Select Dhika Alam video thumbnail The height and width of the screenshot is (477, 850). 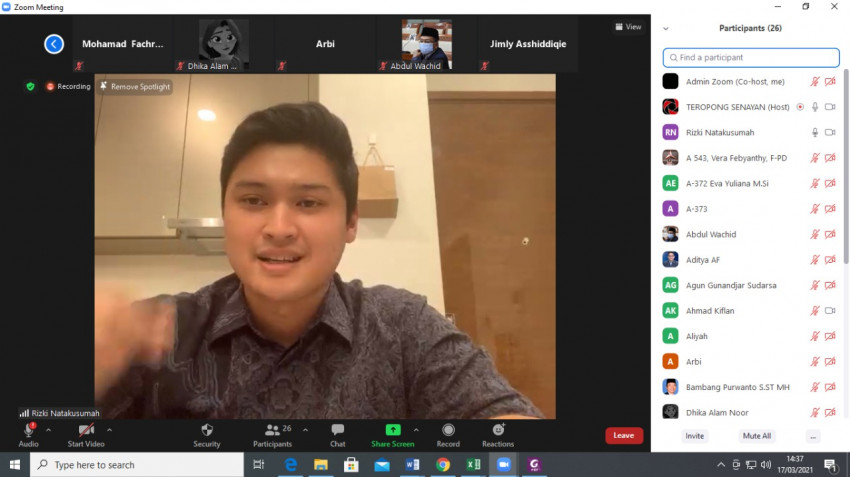224,44
